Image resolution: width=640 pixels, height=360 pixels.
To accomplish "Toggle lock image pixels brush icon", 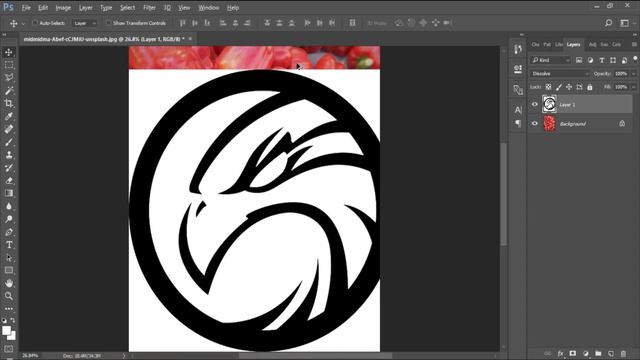I will click(x=559, y=87).
